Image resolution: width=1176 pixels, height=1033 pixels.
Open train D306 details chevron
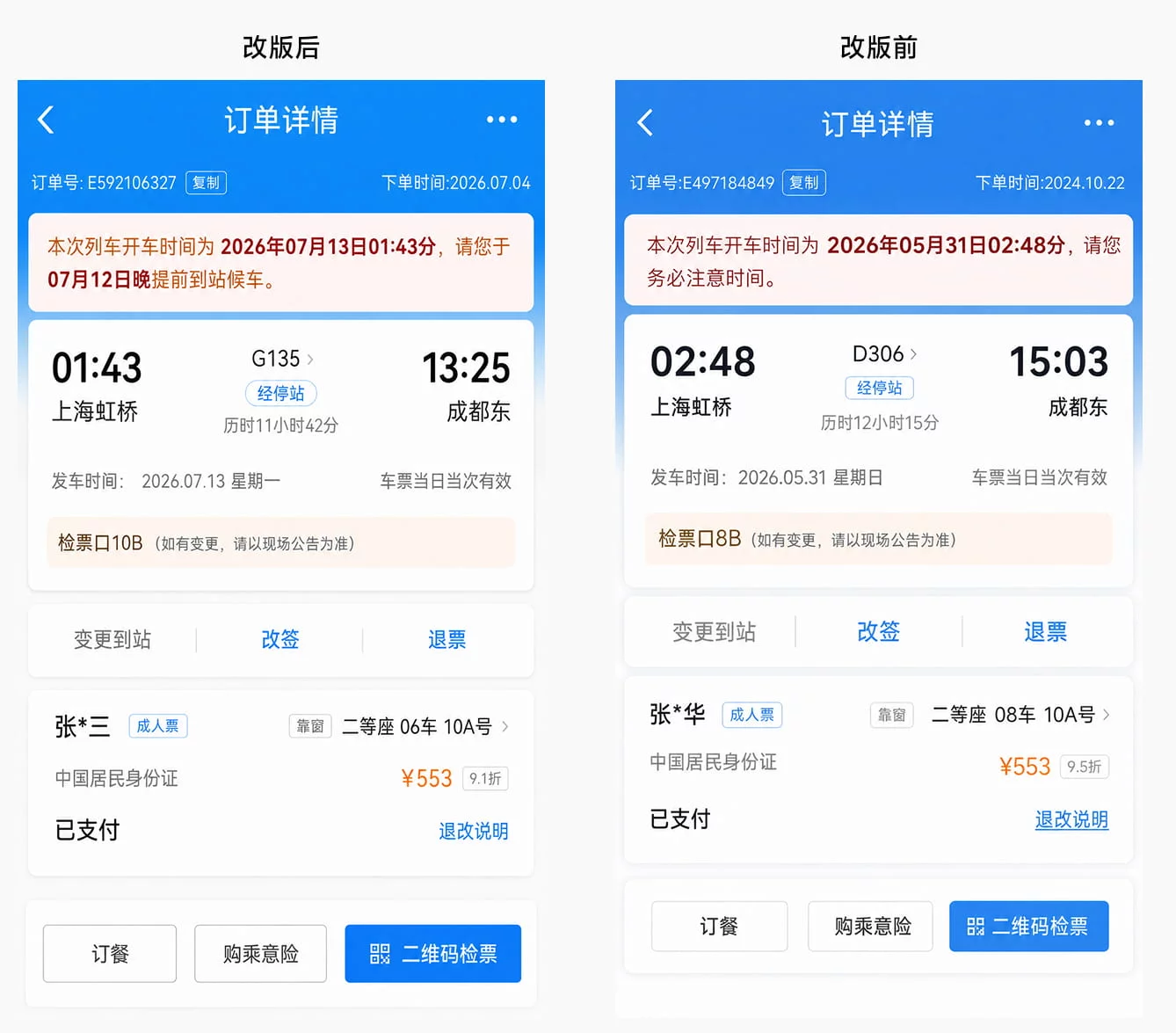[x=914, y=354]
